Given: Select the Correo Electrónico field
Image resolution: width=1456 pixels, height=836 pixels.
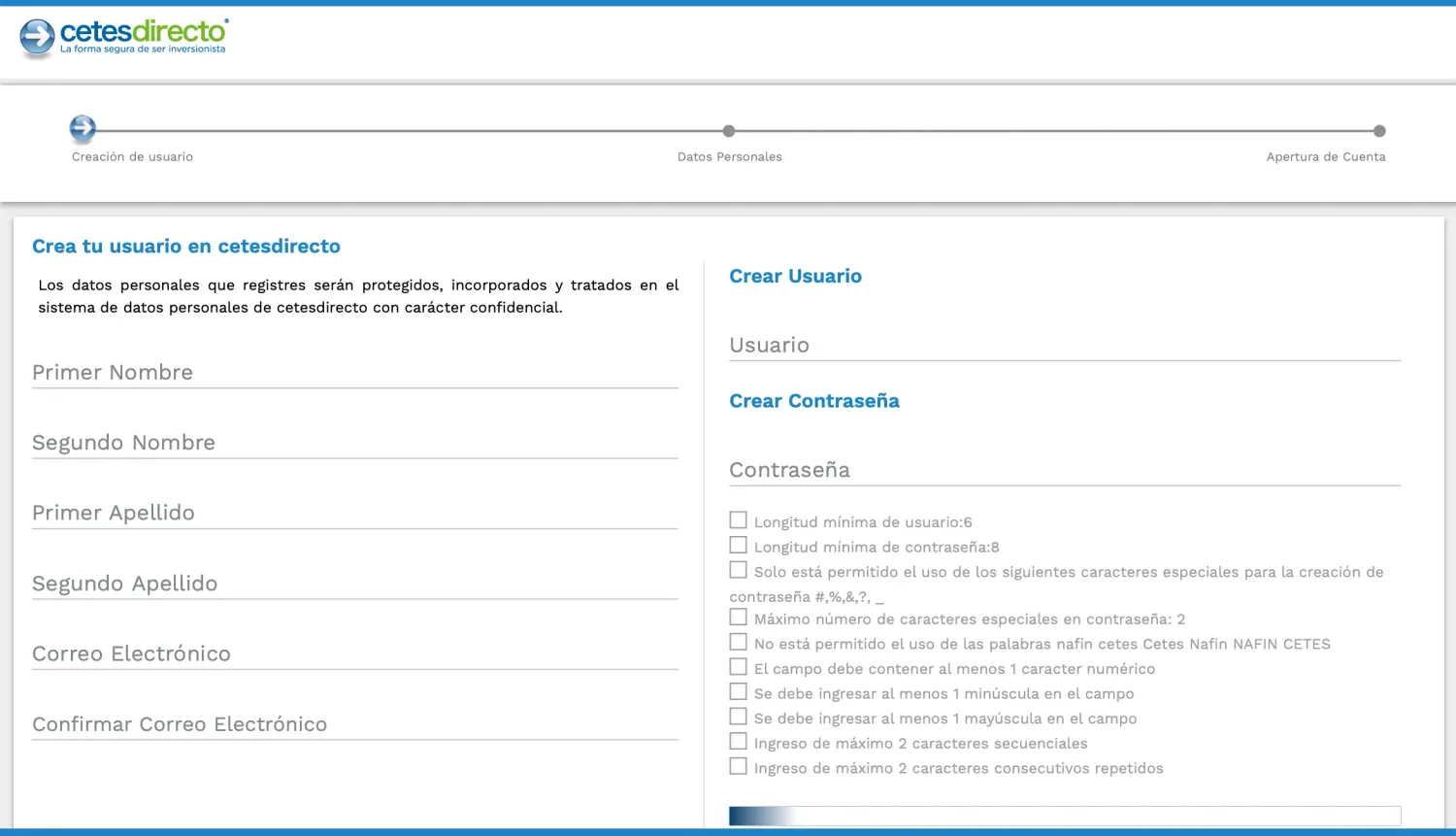Looking at the screenshot, I should (355, 653).
